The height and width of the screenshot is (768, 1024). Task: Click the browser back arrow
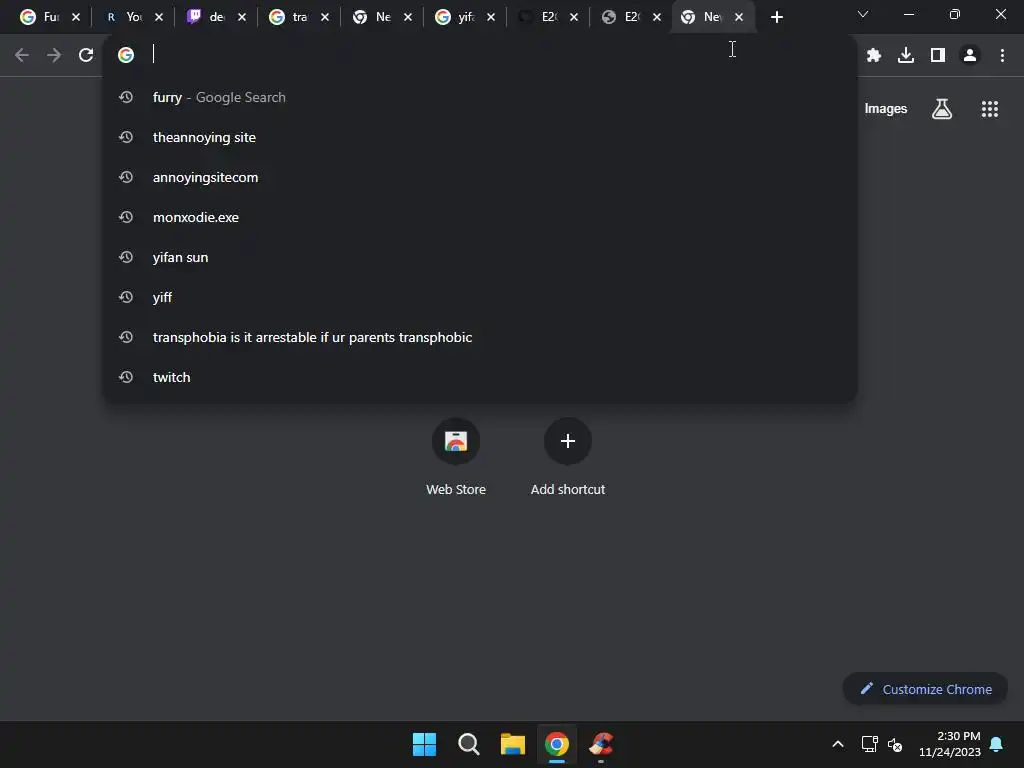[22, 56]
